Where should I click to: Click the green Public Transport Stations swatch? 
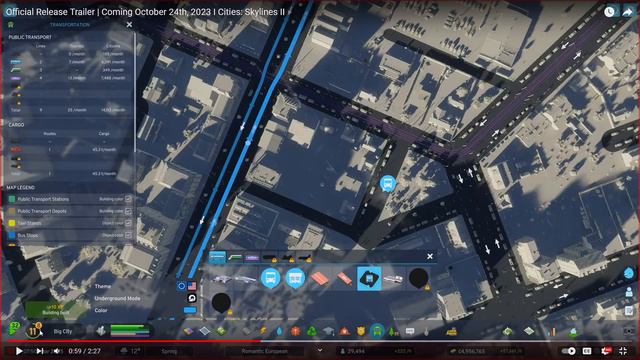tap(12, 199)
